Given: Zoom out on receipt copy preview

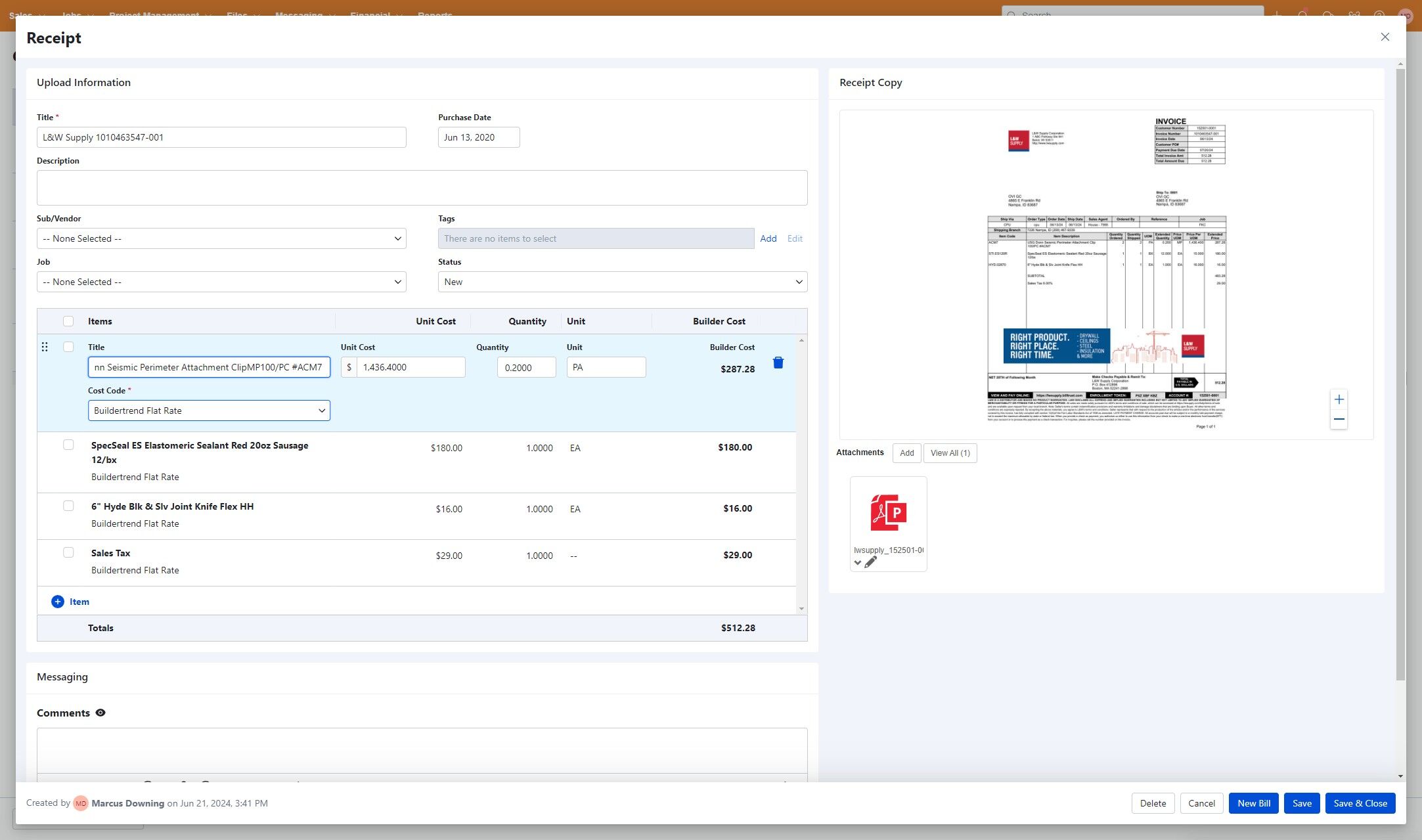Looking at the screenshot, I should pyautogui.click(x=1339, y=420).
